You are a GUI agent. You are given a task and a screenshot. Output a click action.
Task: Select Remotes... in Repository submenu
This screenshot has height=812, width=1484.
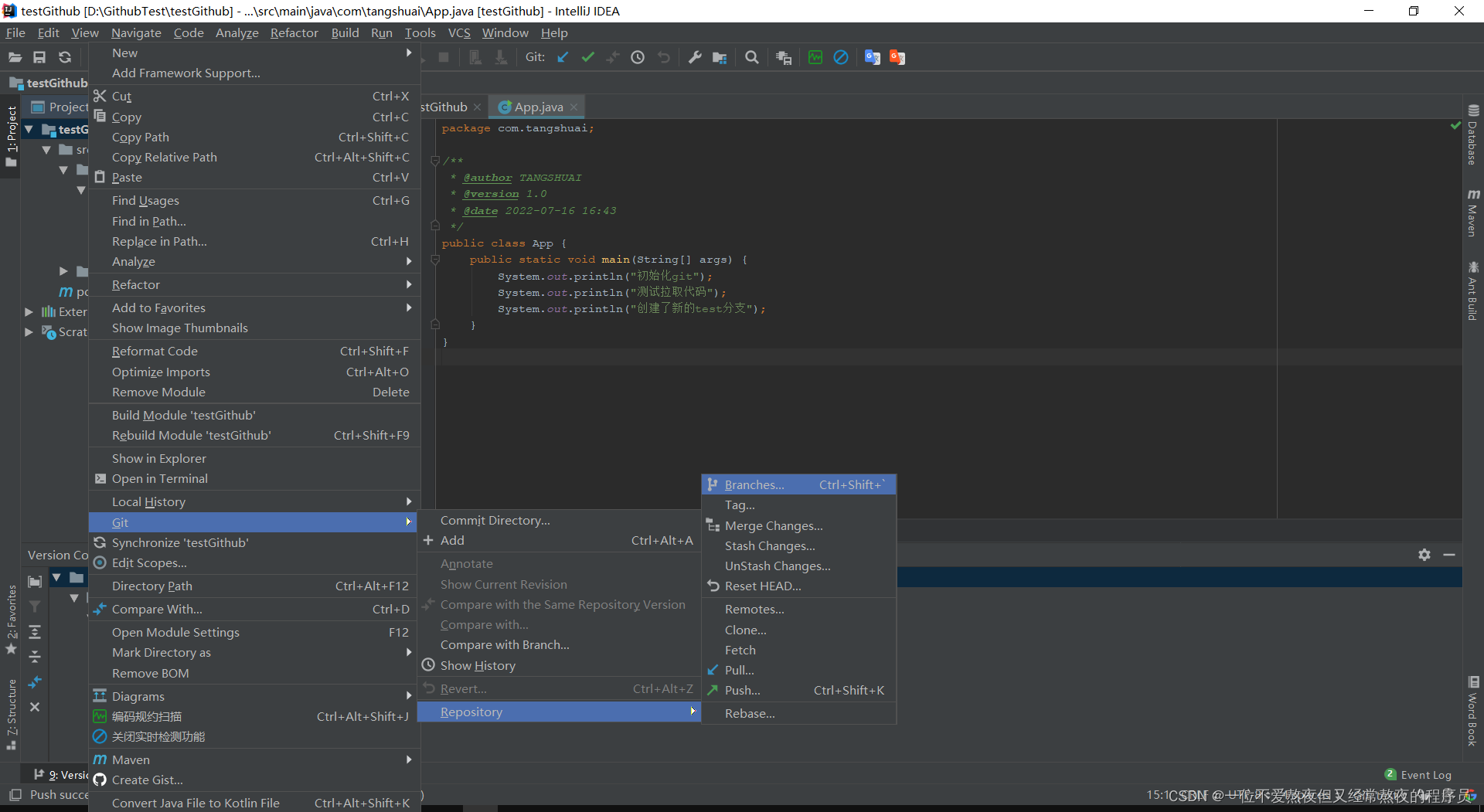pyautogui.click(x=798, y=610)
